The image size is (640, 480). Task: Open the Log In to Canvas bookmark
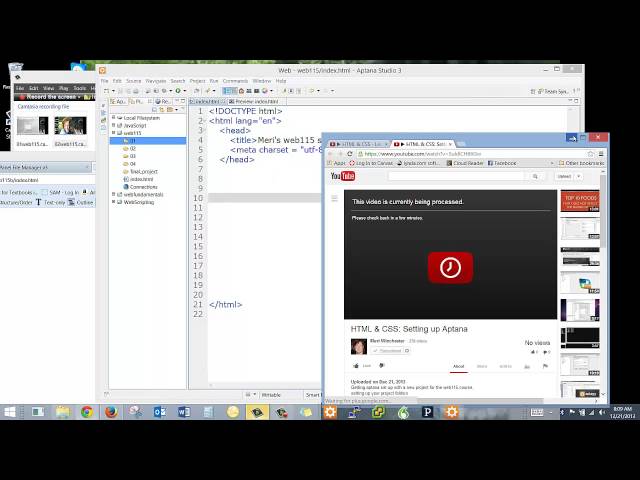[x=371, y=163]
